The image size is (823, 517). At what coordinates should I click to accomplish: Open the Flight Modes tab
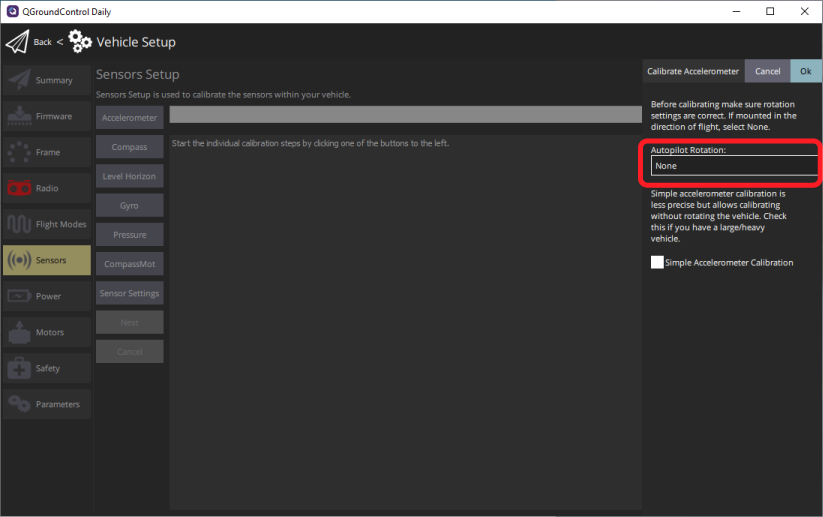coord(47,224)
